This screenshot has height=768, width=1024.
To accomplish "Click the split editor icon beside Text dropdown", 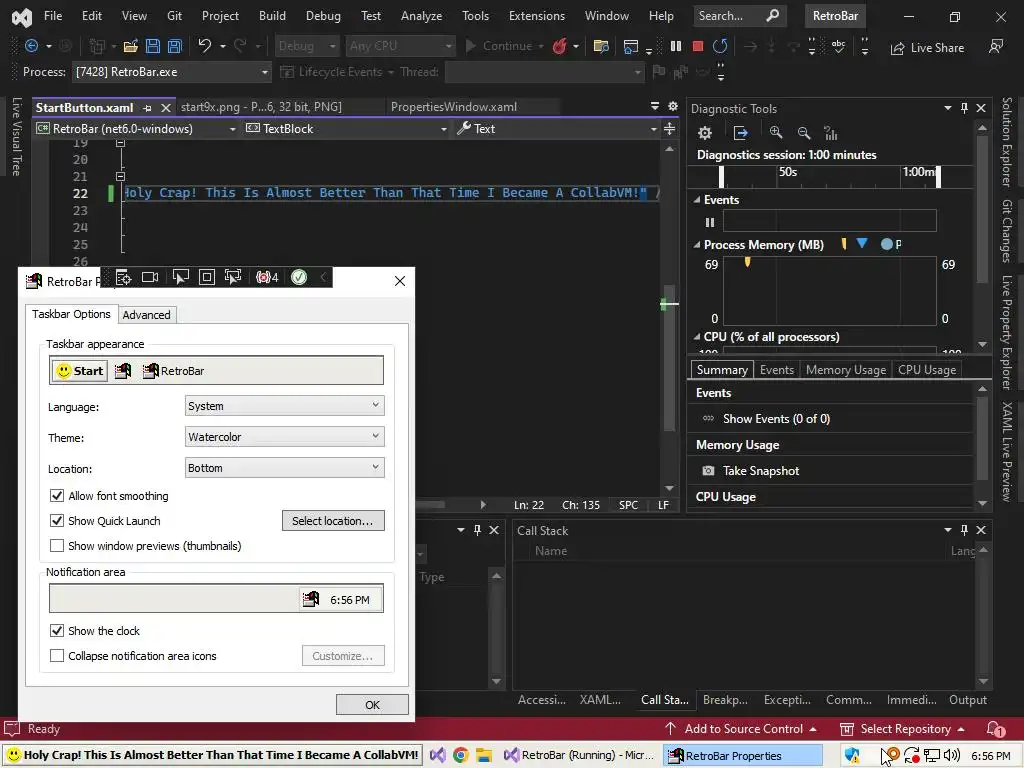I will point(669,129).
